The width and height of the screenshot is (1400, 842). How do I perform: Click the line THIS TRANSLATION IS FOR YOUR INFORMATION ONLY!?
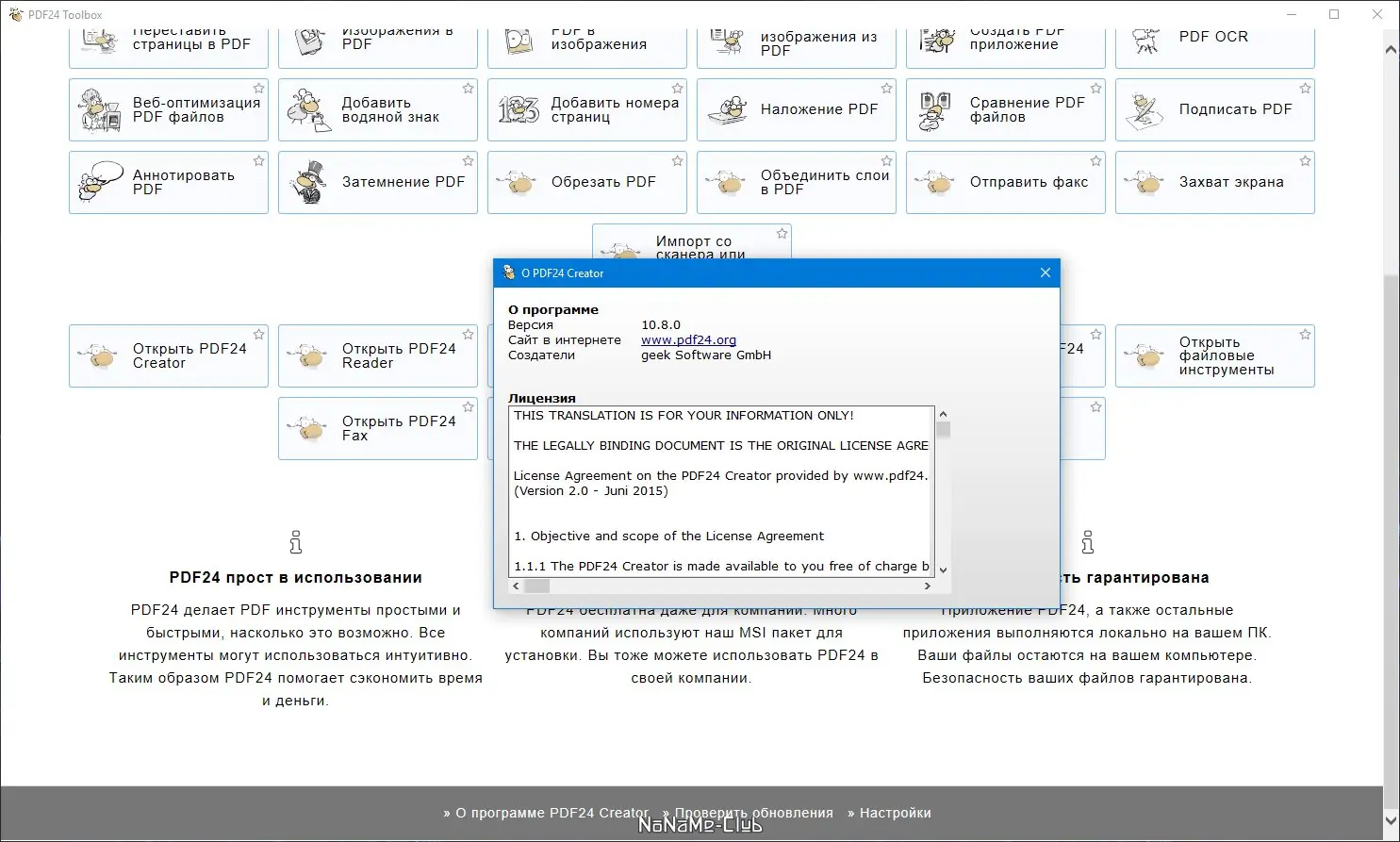[684, 415]
